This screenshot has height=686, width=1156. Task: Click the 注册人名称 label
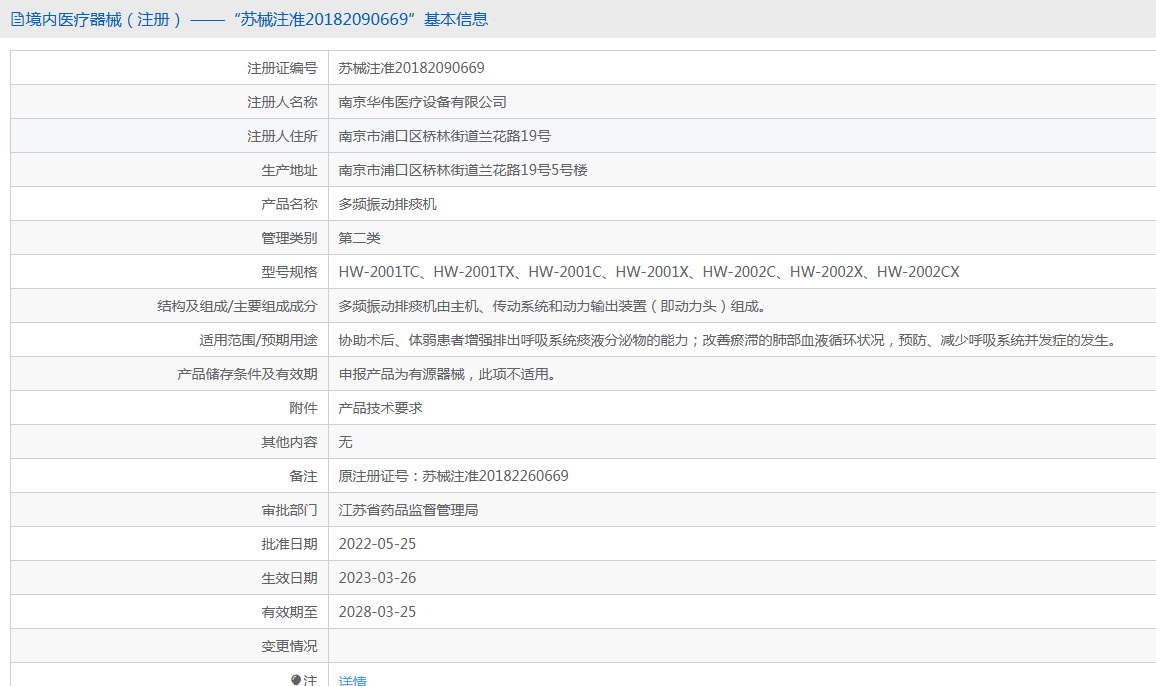pyautogui.click(x=282, y=102)
